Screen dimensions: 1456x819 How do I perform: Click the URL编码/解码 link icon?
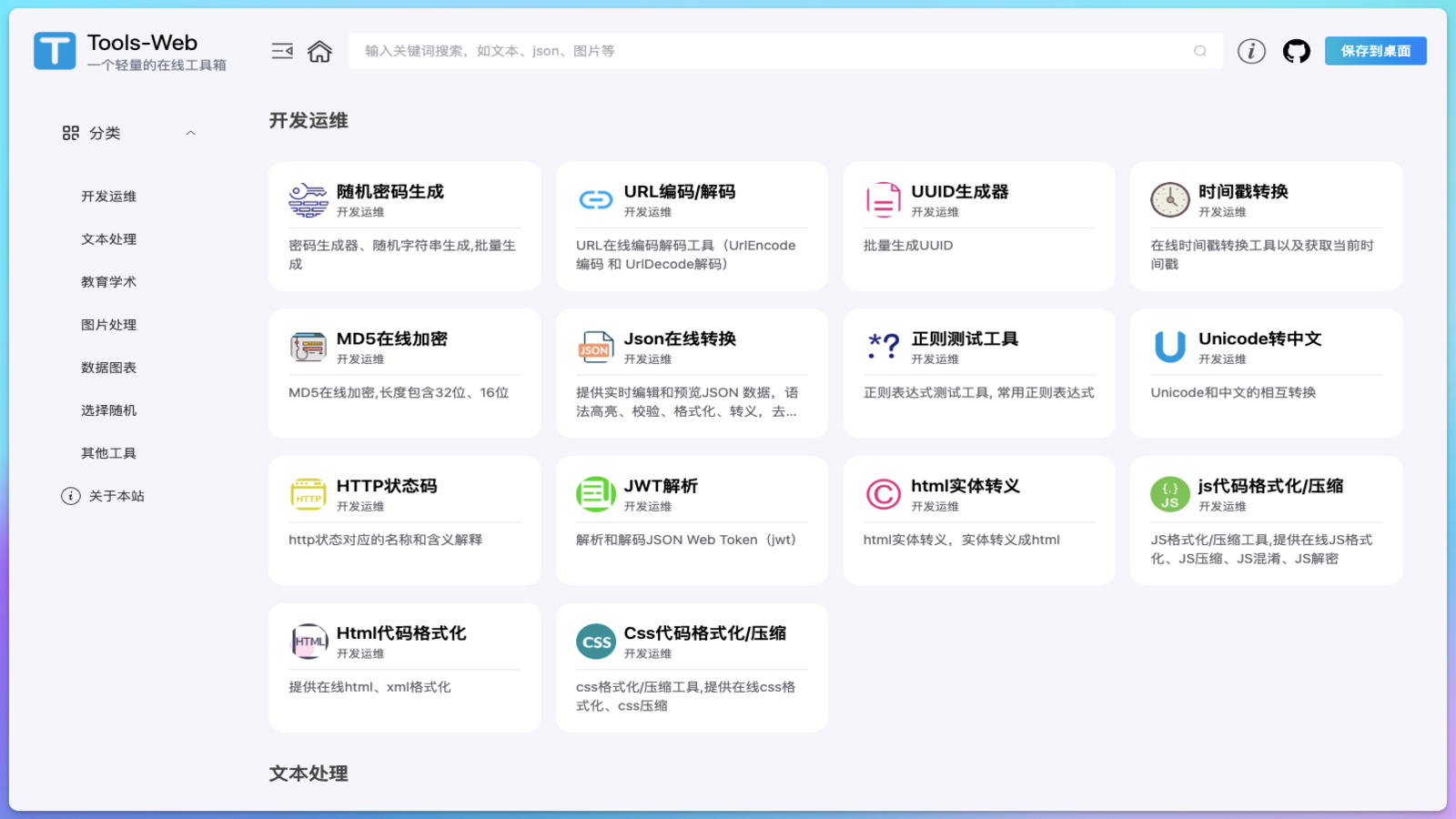click(x=596, y=199)
